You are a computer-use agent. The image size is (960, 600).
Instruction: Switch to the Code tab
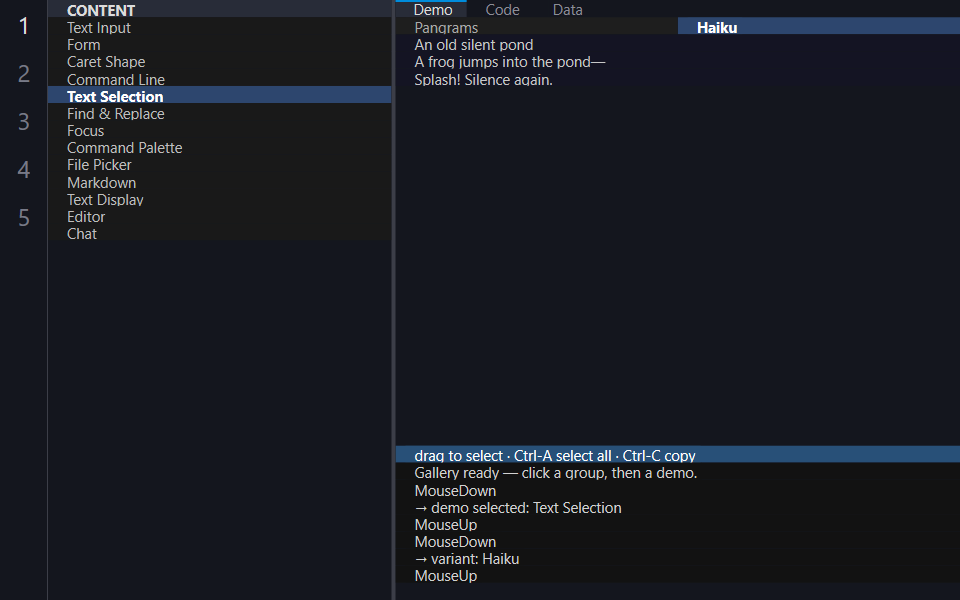[502, 9]
